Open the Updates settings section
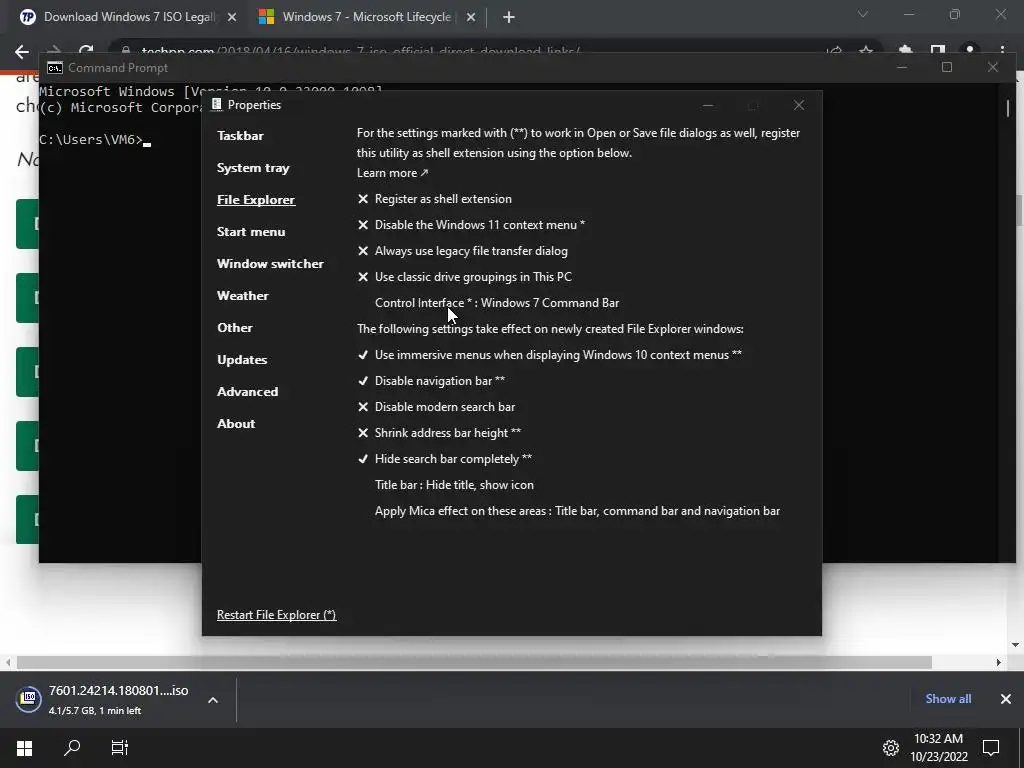This screenshot has width=1024, height=768. (x=242, y=360)
